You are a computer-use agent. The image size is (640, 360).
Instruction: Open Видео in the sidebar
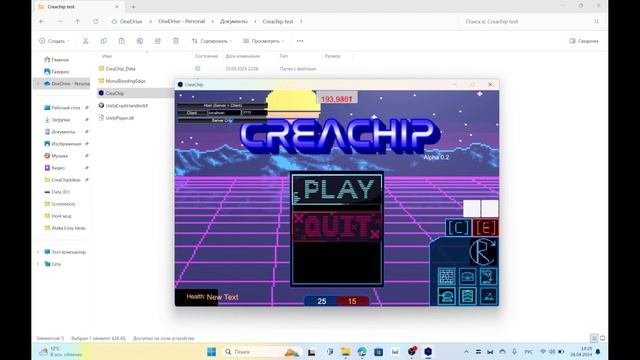[x=54, y=168]
